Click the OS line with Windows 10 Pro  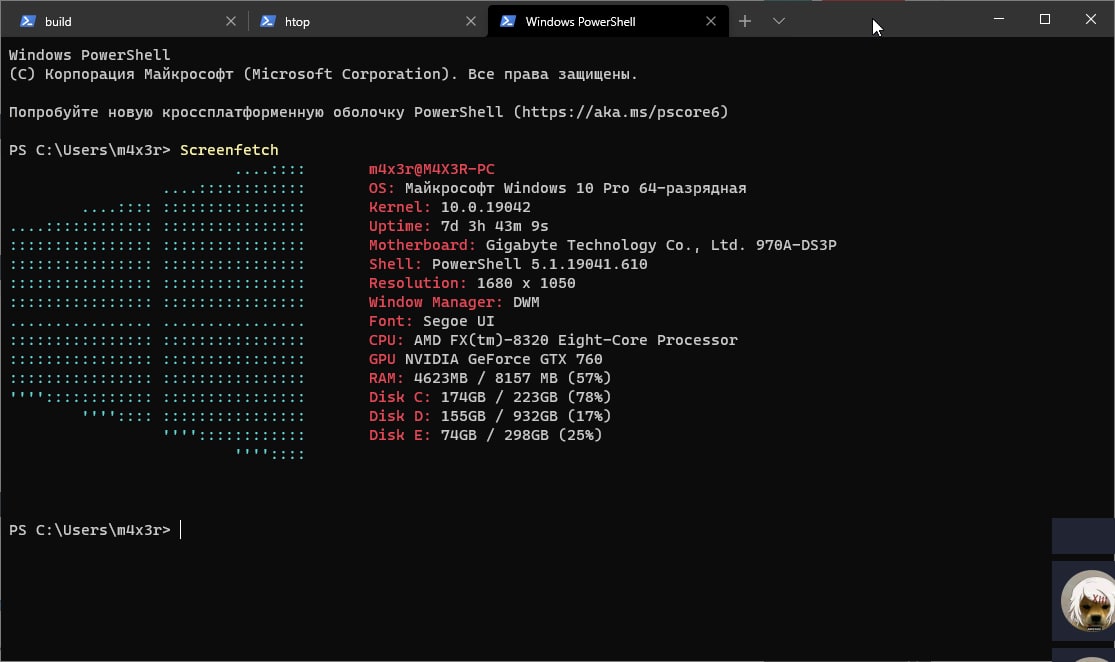point(558,188)
